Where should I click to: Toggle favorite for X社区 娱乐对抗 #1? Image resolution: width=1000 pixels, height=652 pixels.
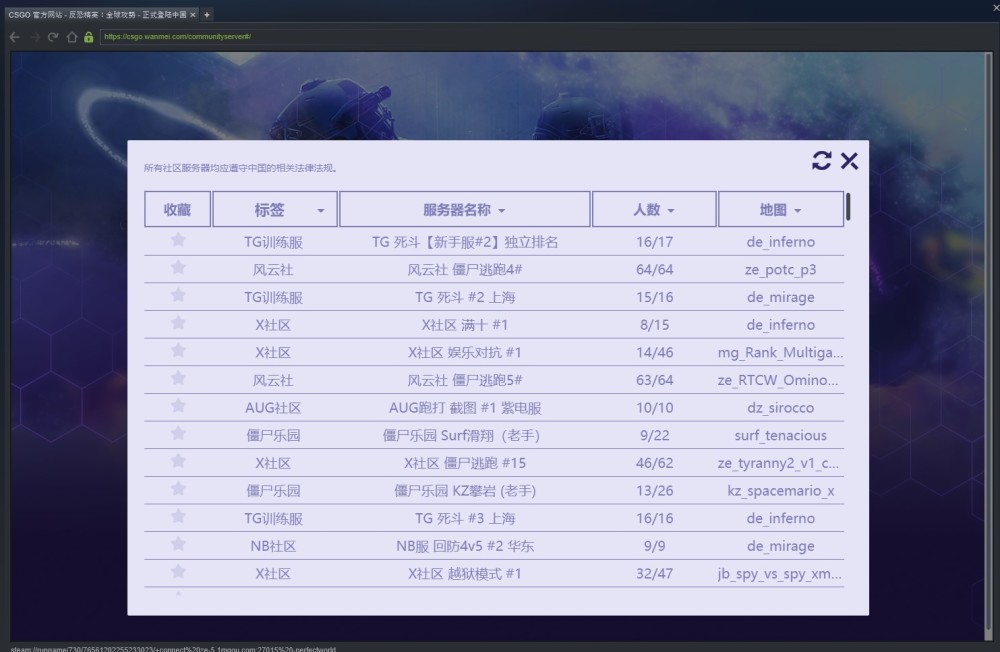[x=178, y=350]
